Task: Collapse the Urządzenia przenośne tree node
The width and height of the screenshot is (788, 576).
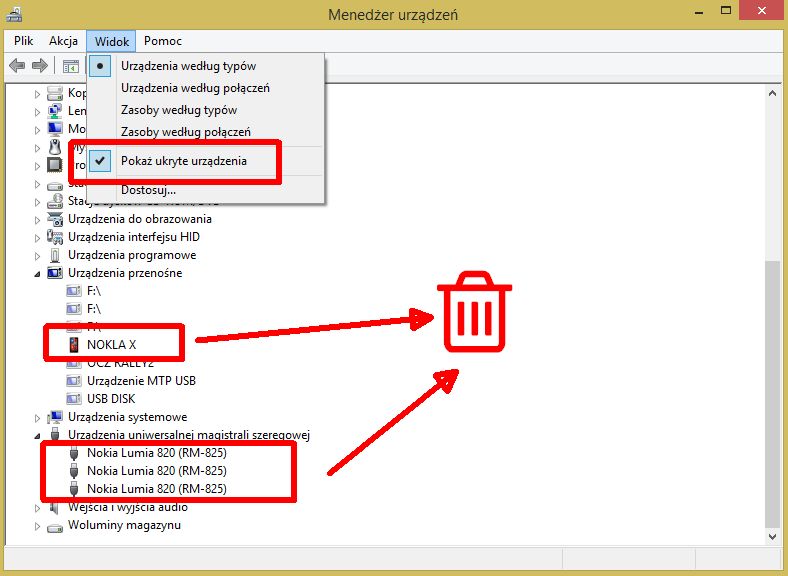Action: 37,274
